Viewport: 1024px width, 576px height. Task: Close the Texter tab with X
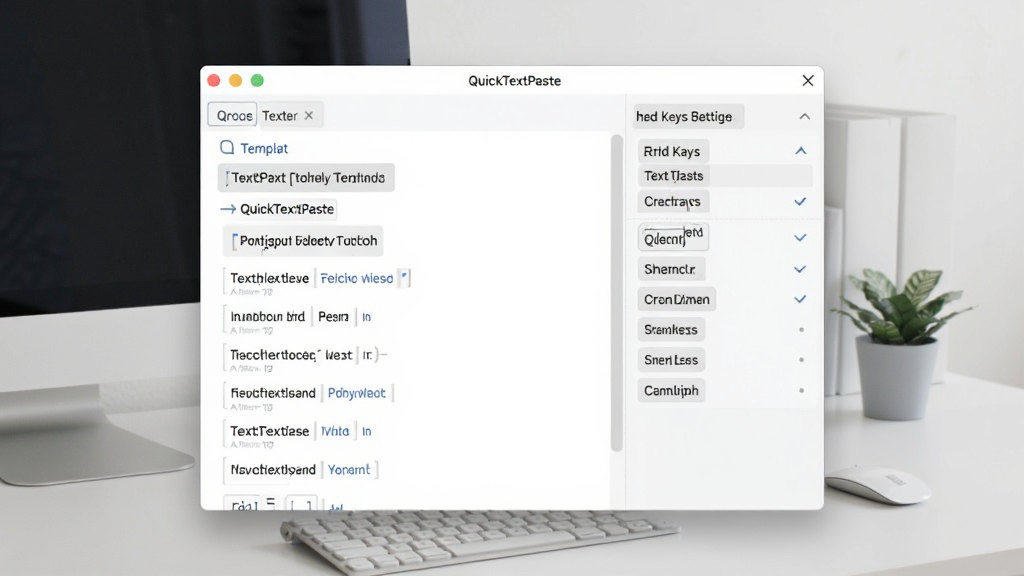click(309, 116)
